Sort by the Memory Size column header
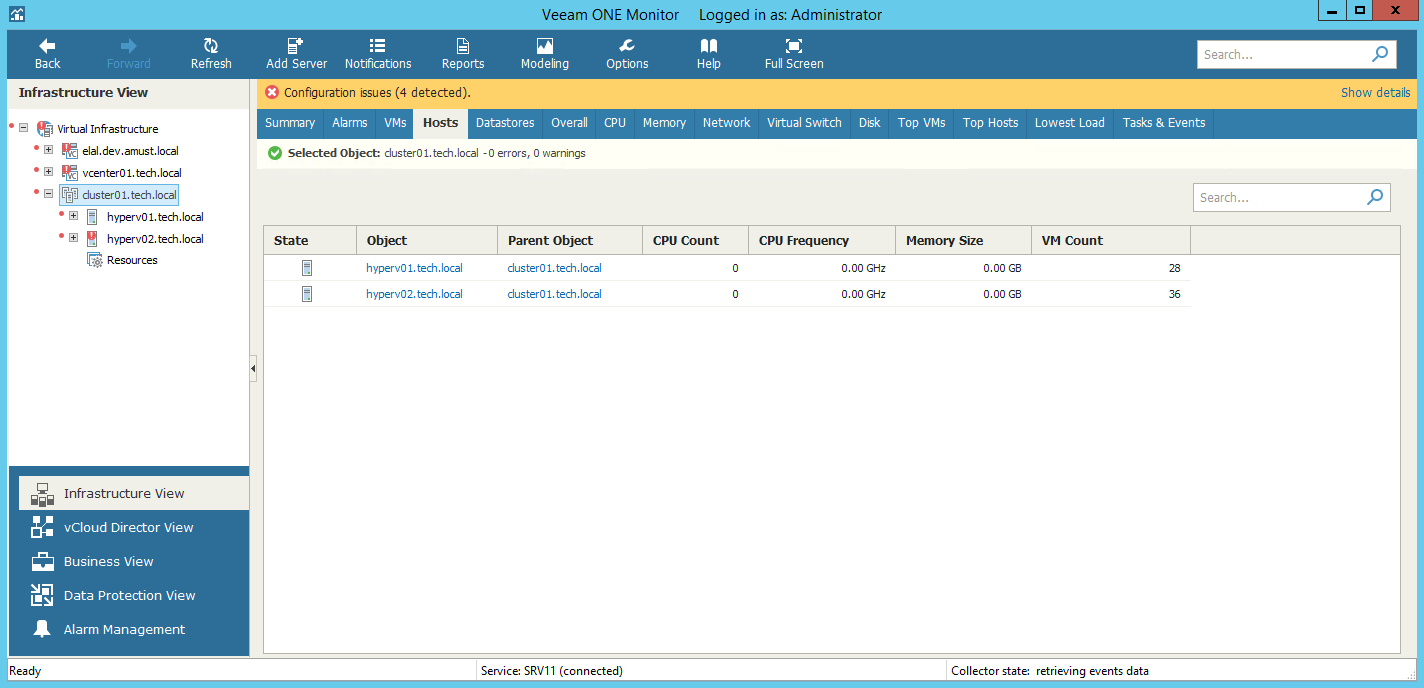The height and width of the screenshot is (688, 1424). point(963,240)
